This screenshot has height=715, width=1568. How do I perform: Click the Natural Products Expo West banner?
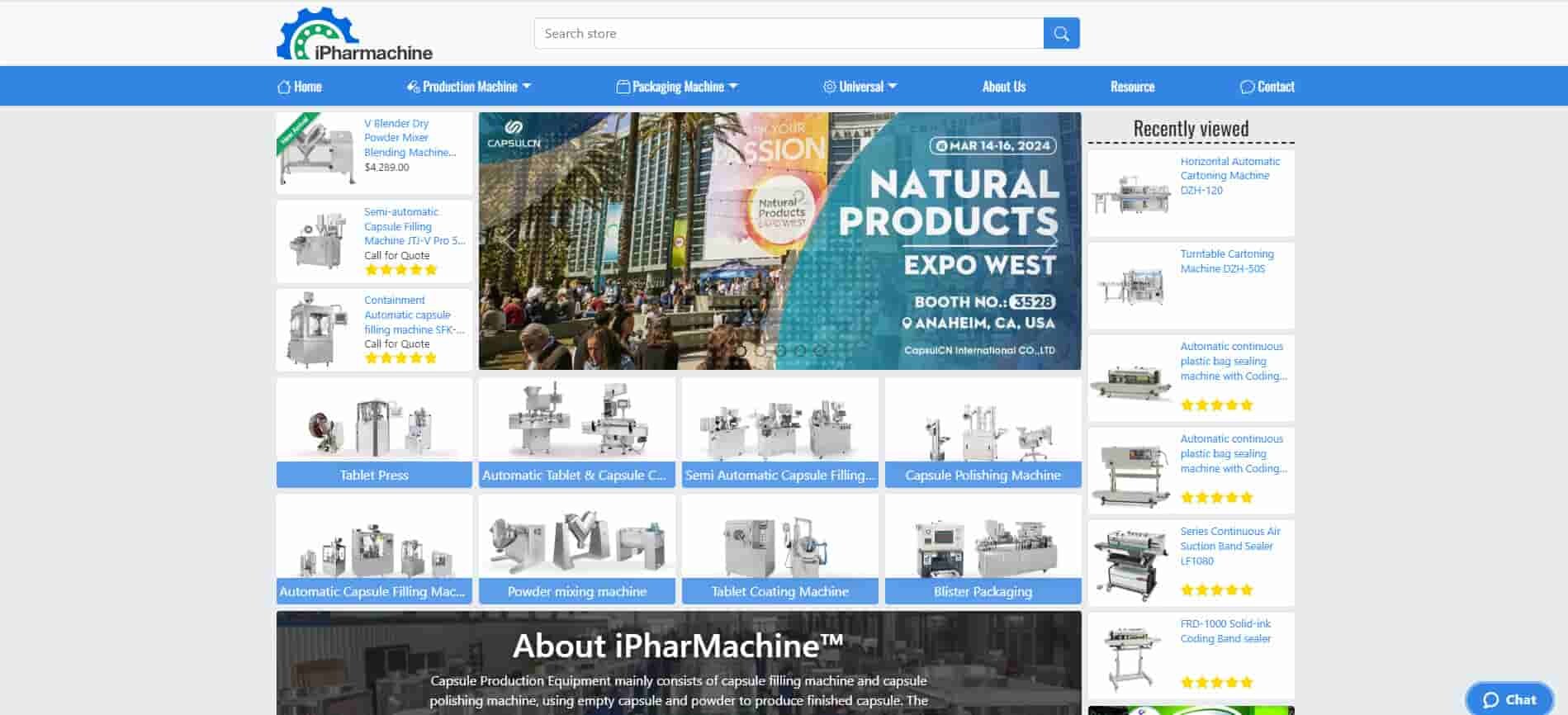click(779, 241)
